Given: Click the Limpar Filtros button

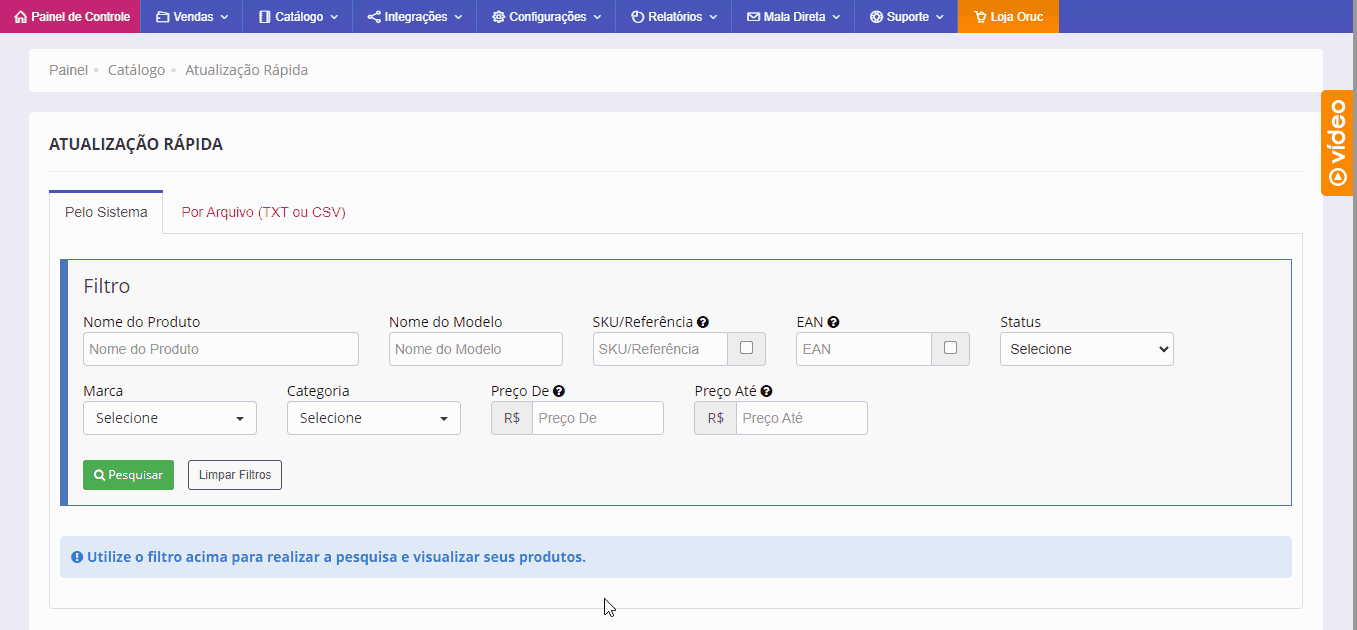Looking at the screenshot, I should 235,475.
